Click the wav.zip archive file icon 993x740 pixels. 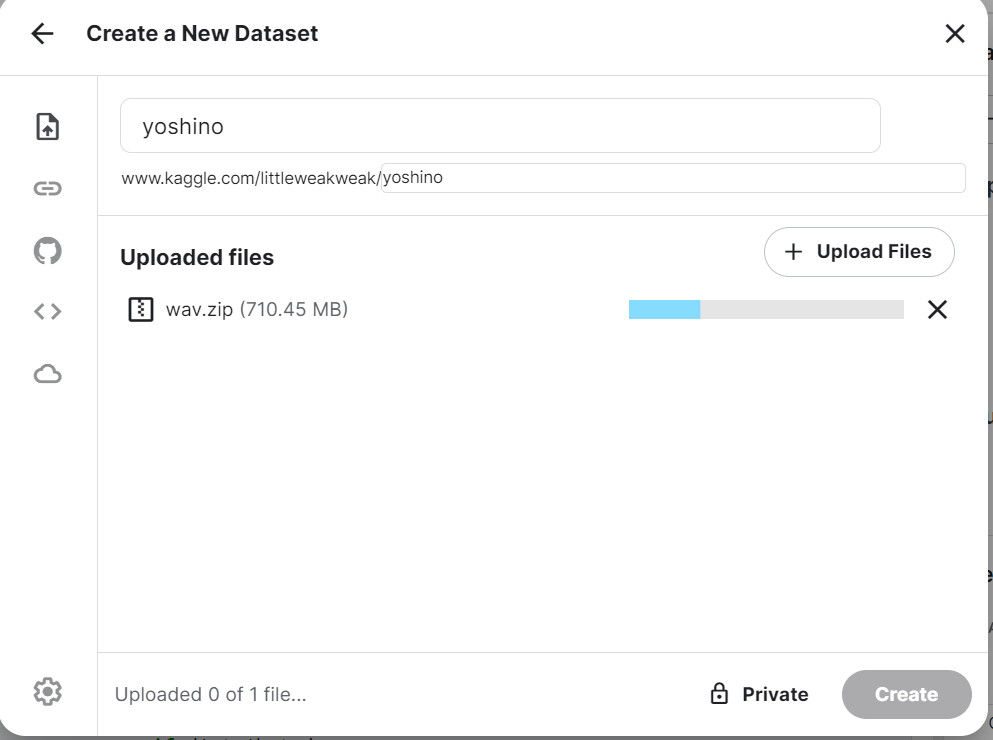[x=141, y=309]
